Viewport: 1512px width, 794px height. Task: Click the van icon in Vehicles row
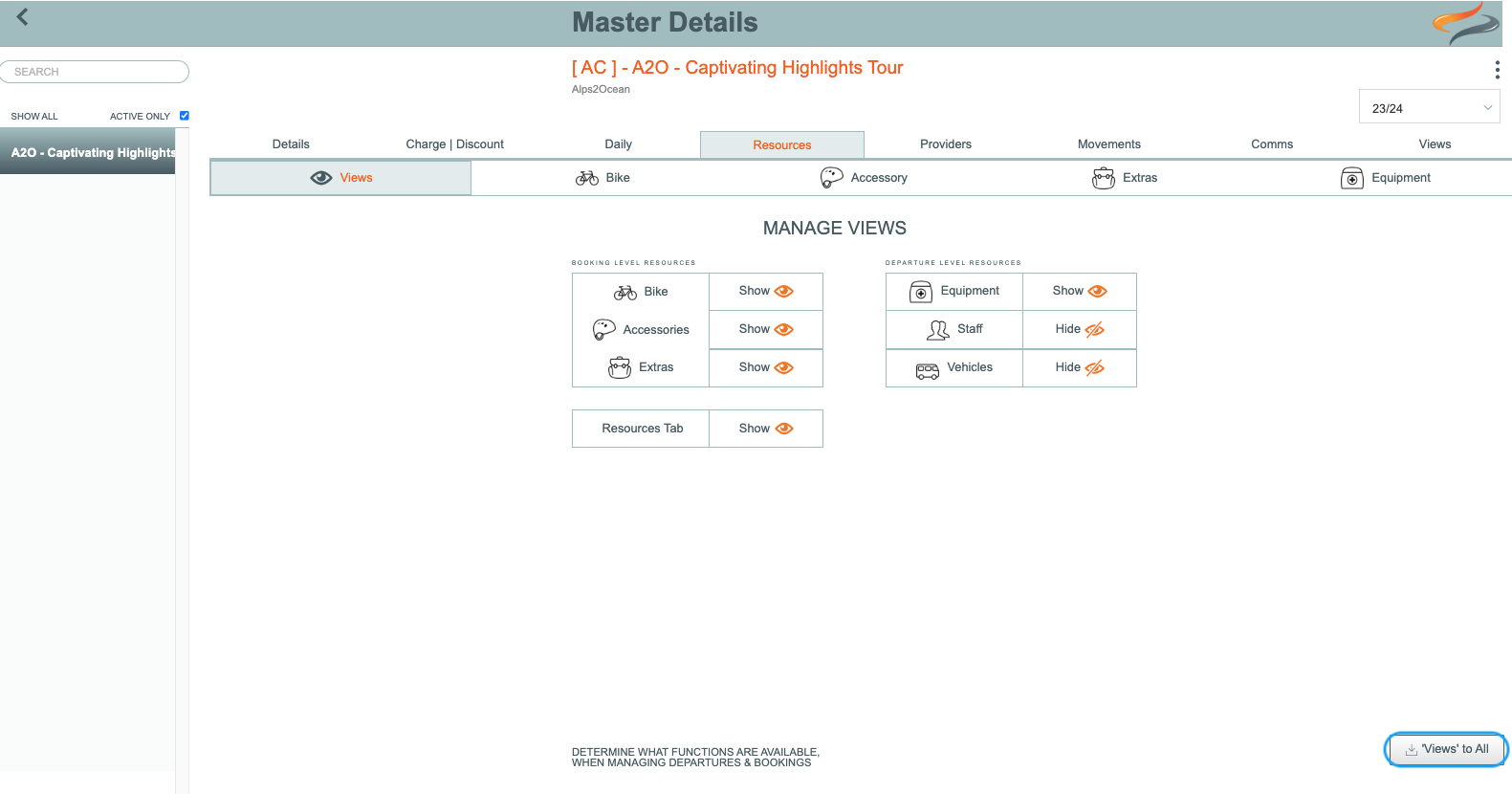[x=928, y=370]
